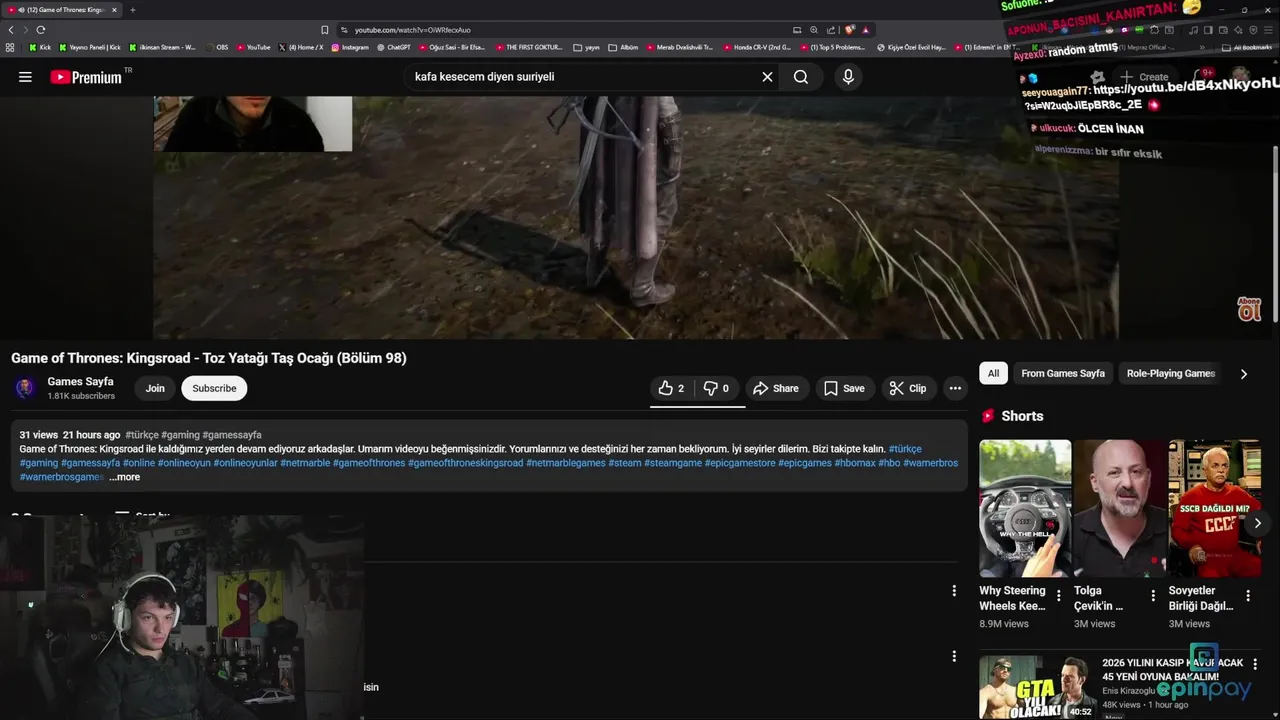Open the Why Steering Wheels short thumbnail
The height and width of the screenshot is (720, 1280).
pos(1025,508)
